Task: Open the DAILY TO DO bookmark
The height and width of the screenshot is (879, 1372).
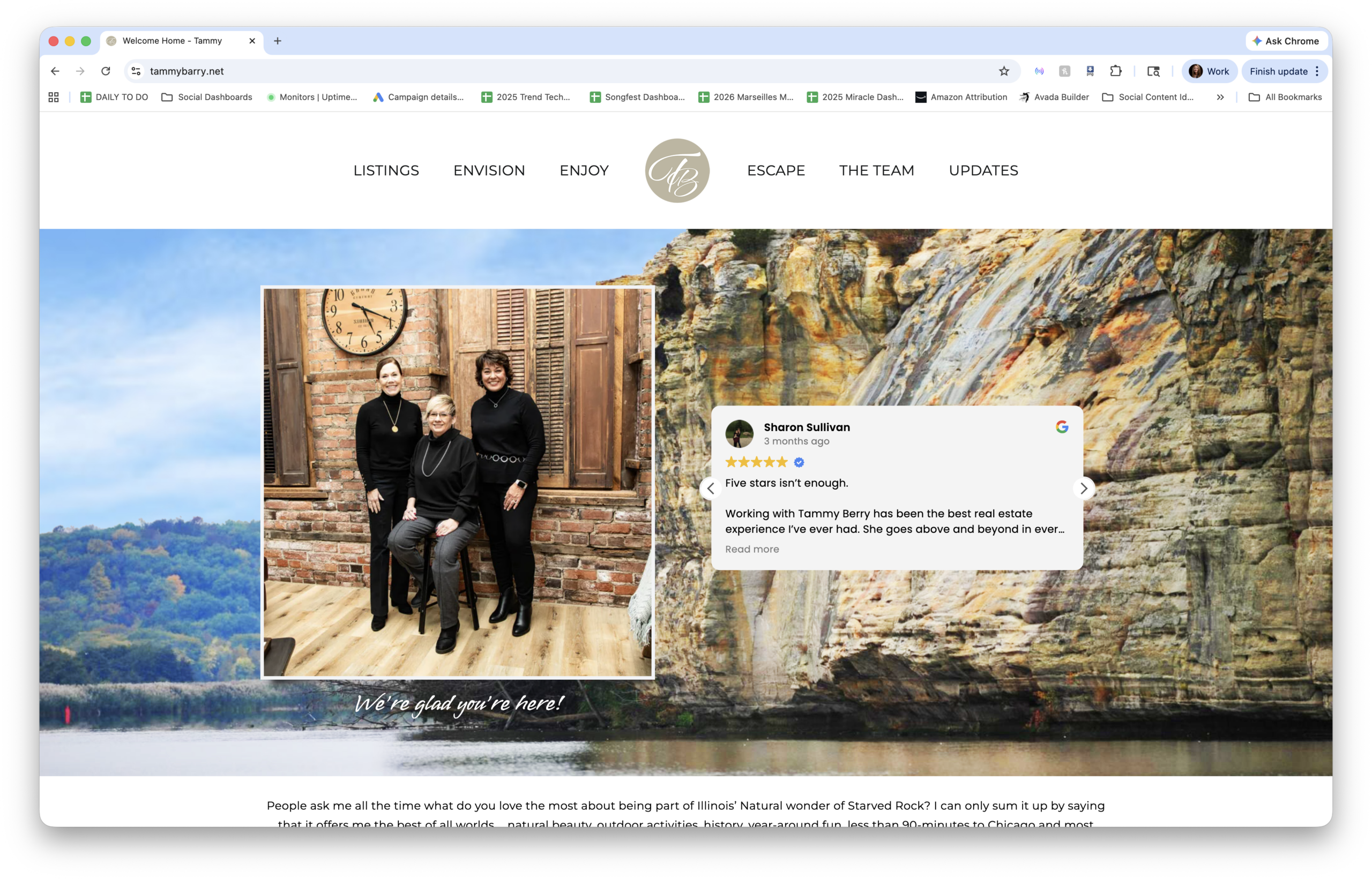Action: coord(114,97)
